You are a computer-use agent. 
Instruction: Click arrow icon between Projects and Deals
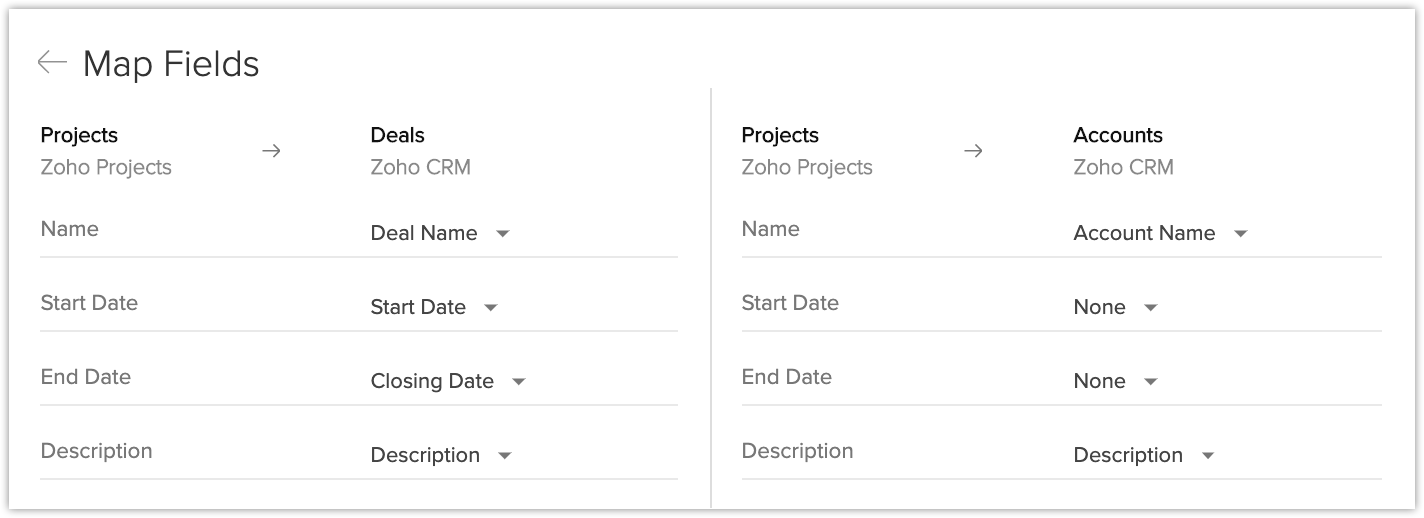271,151
